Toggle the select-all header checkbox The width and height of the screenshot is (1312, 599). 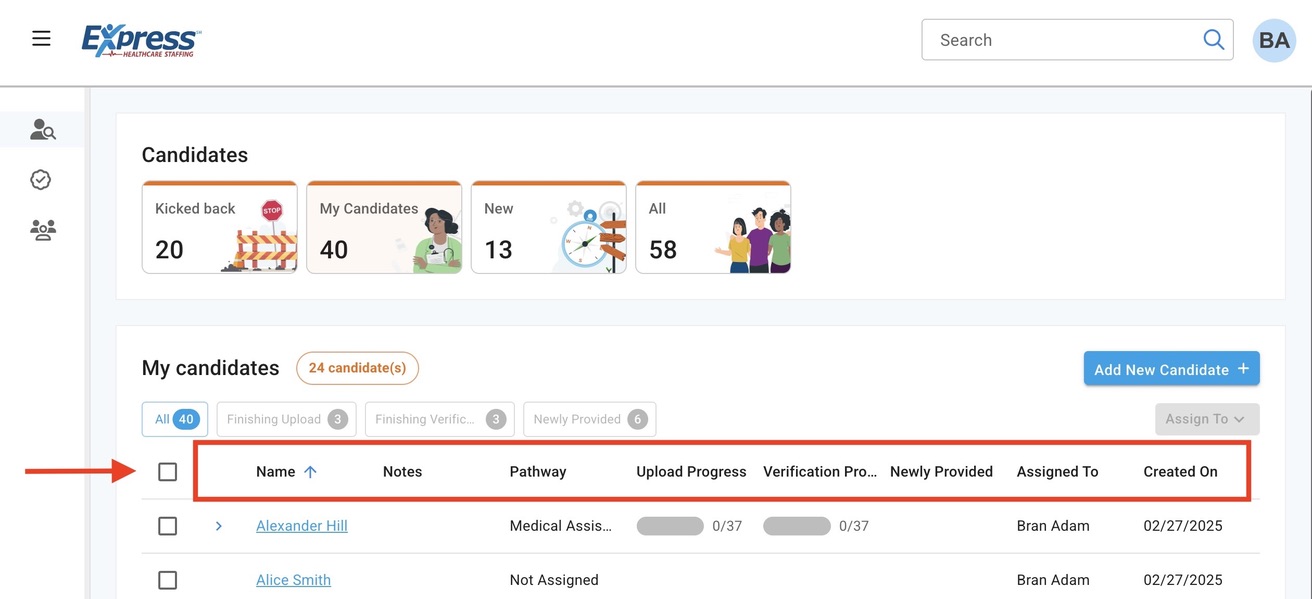coord(168,472)
